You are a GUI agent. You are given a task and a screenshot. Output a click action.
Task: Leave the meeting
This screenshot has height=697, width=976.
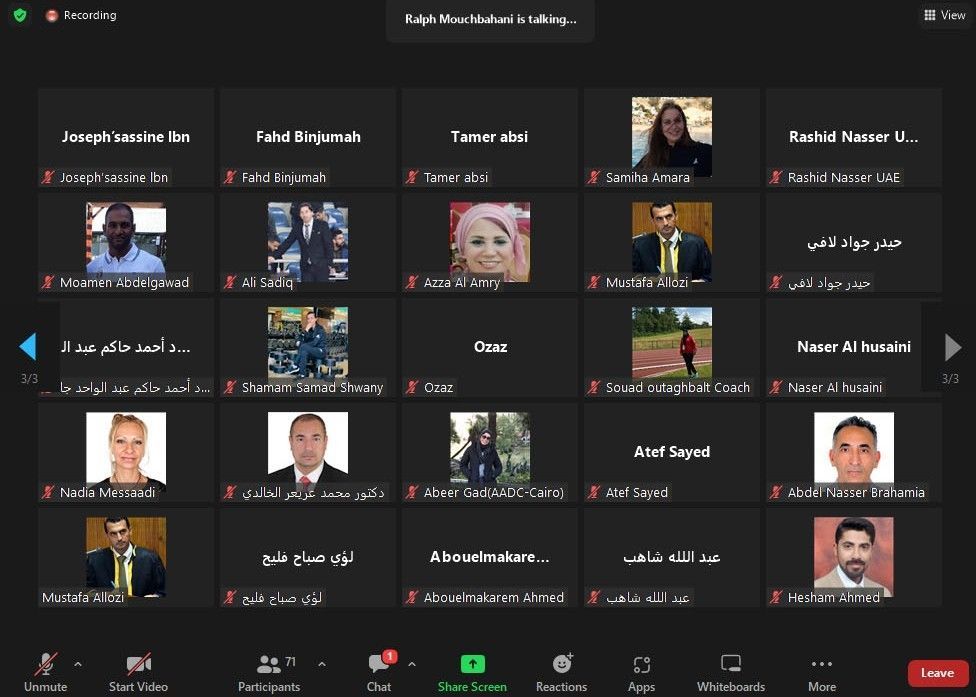point(937,673)
